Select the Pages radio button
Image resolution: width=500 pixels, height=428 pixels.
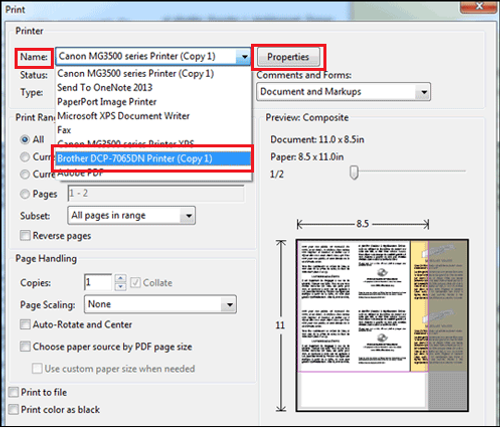tap(25, 194)
